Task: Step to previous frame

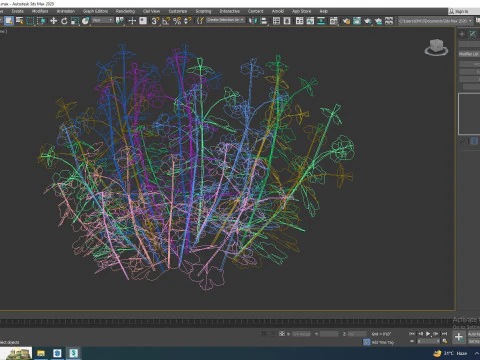Action: point(420,334)
